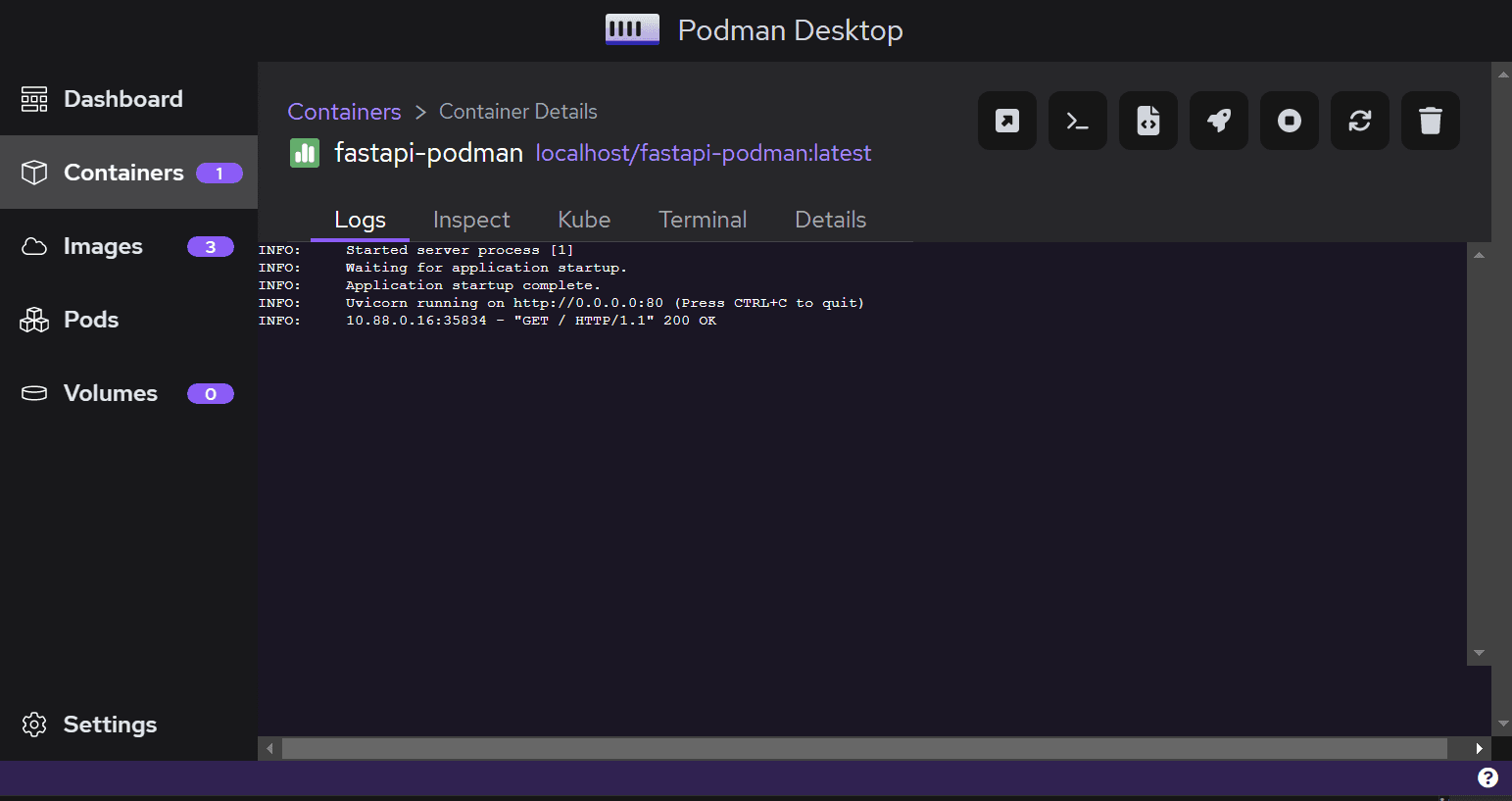Click horizontal scrollbar right arrow
This screenshot has height=801, width=1512.
point(1479,748)
